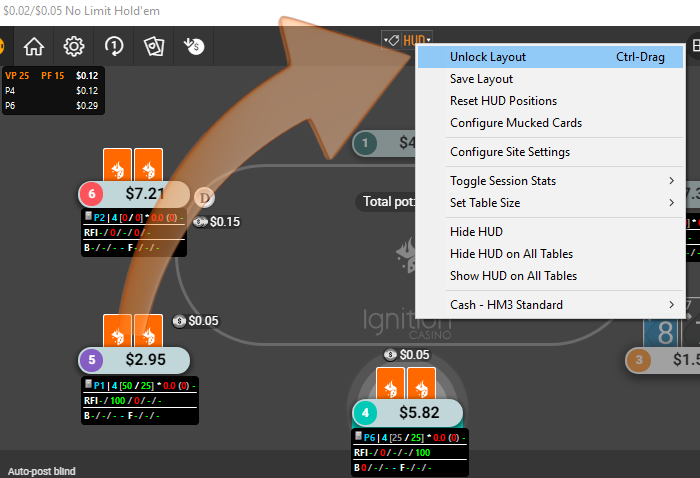The width and height of the screenshot is (700, 478).
Task: Open the HUD dropdown menu
Action: coord(417,41)
